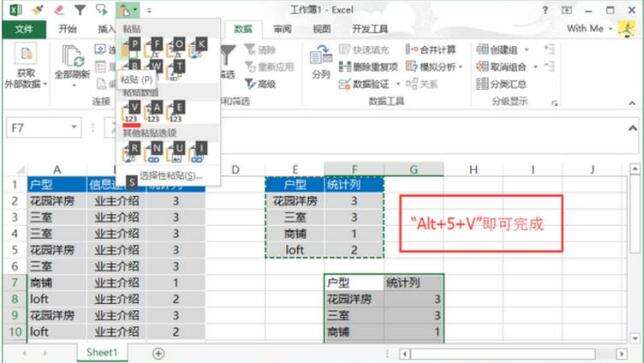Click 全部刷新 Refresh All button
The height and width of the screenshot is (363, 644).
pos(72,67)
